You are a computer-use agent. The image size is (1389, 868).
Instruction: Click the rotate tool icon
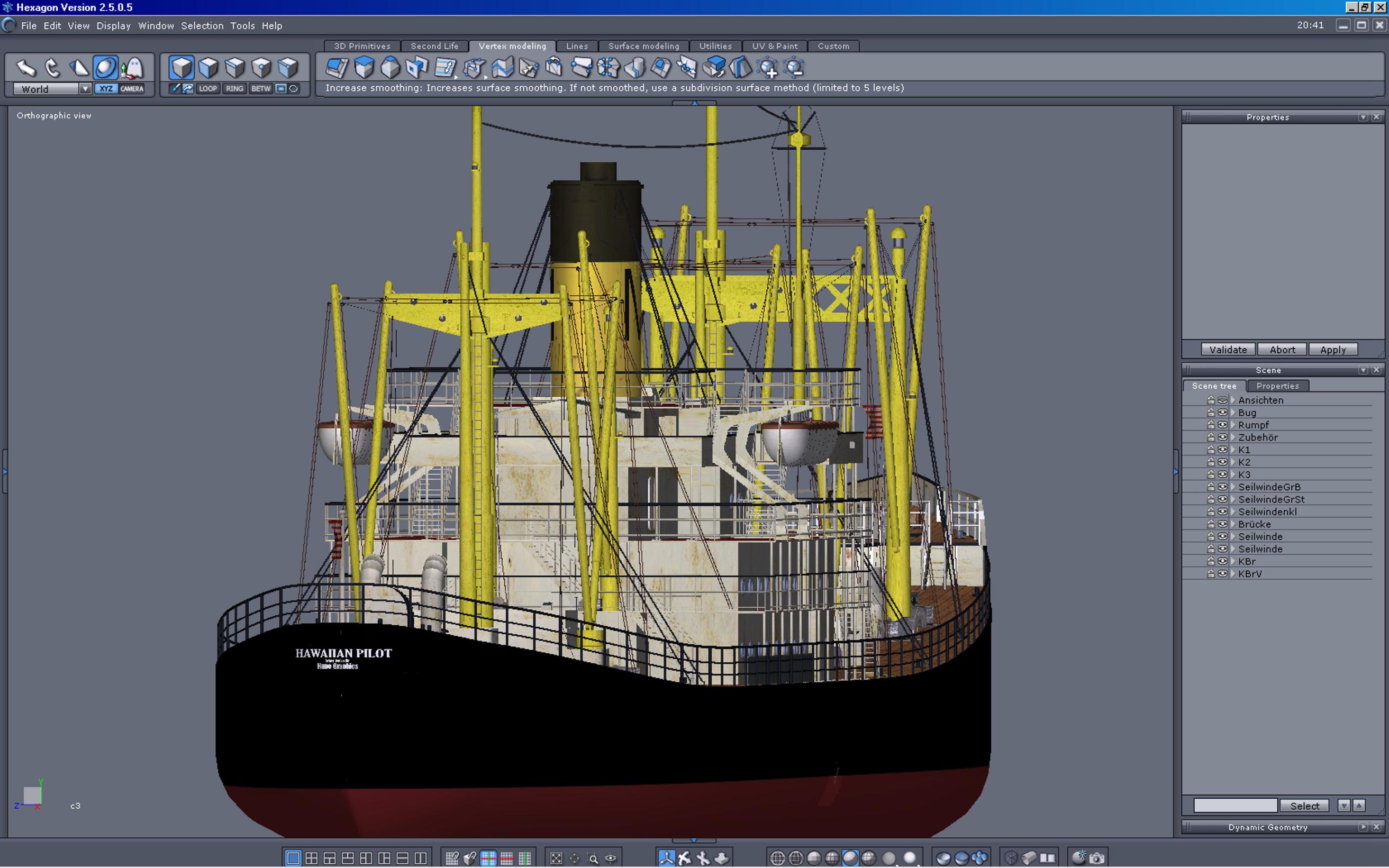click(52, 68)
